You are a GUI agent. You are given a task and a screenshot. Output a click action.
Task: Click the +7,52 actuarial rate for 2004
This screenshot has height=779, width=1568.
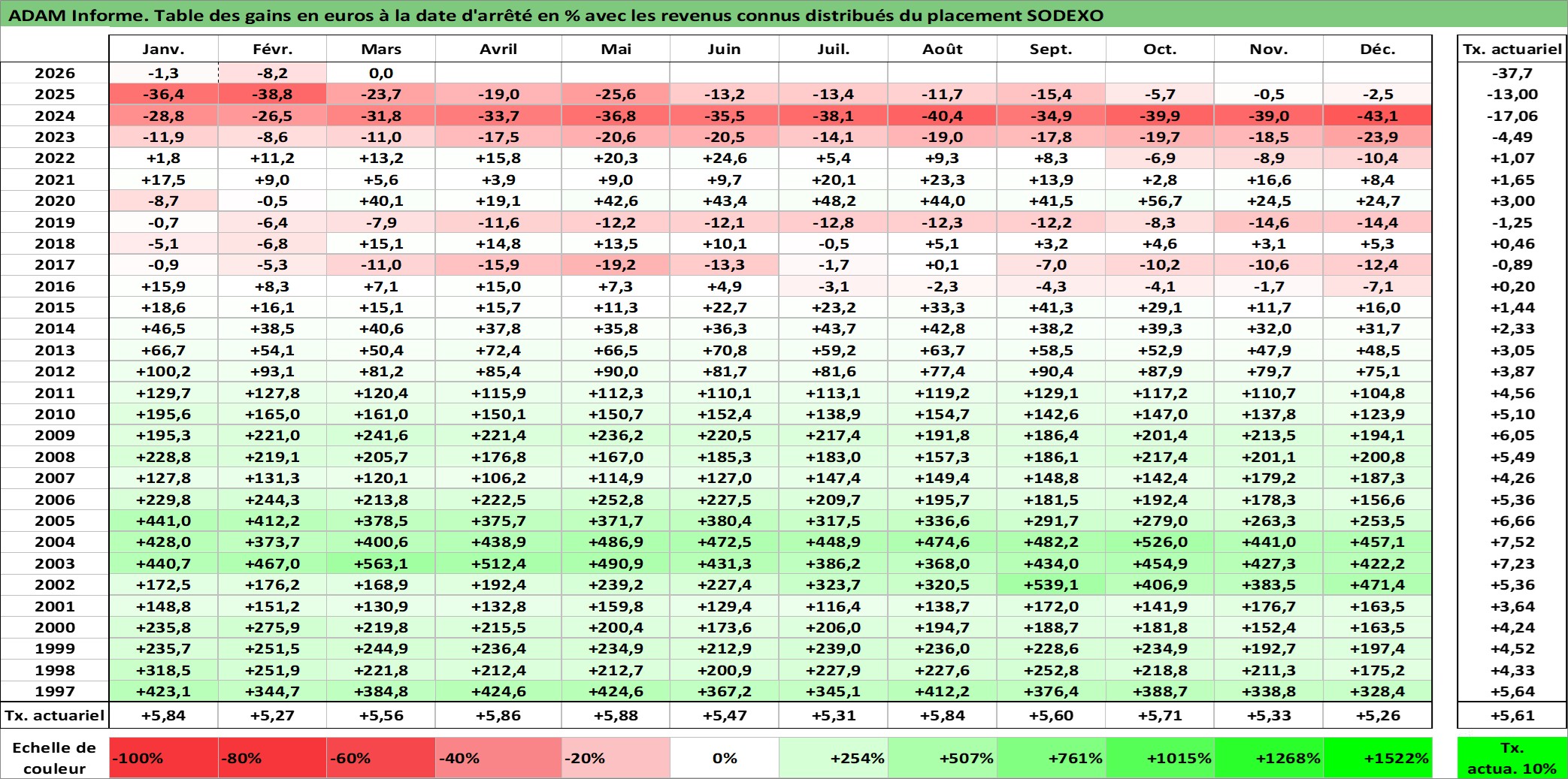pos(1512,542)
